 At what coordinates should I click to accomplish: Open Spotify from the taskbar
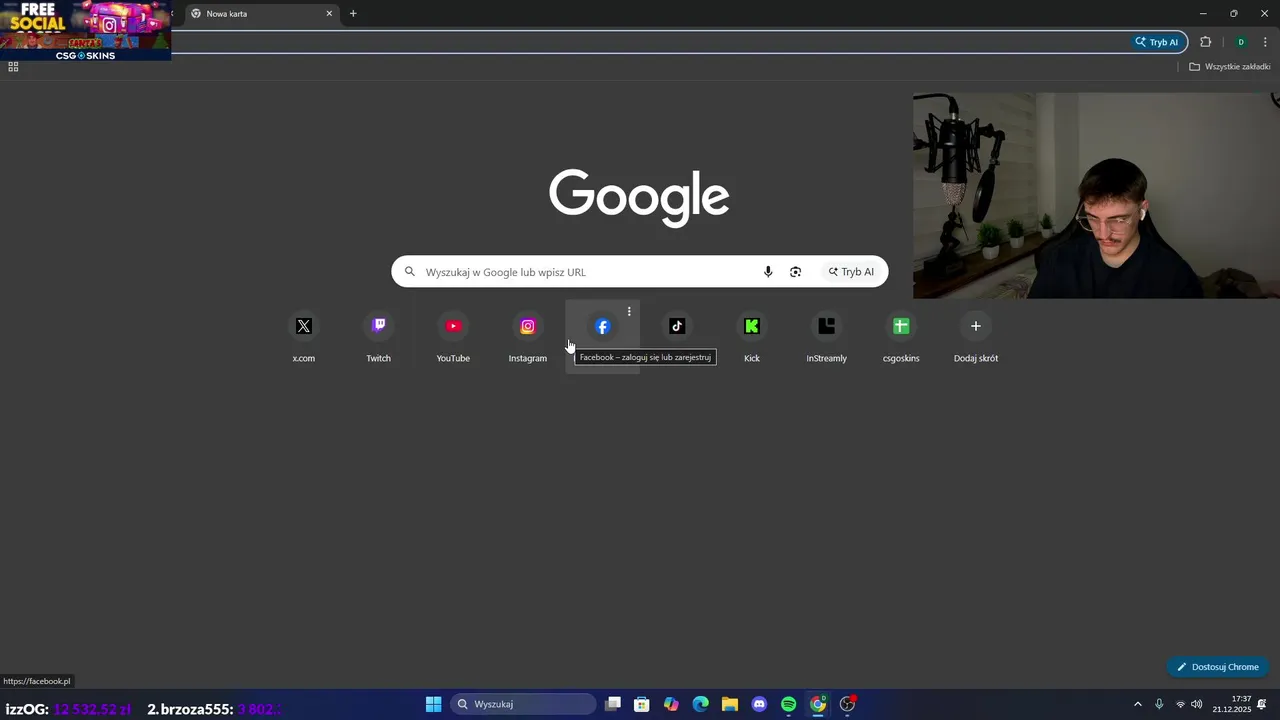click(789, 704)
